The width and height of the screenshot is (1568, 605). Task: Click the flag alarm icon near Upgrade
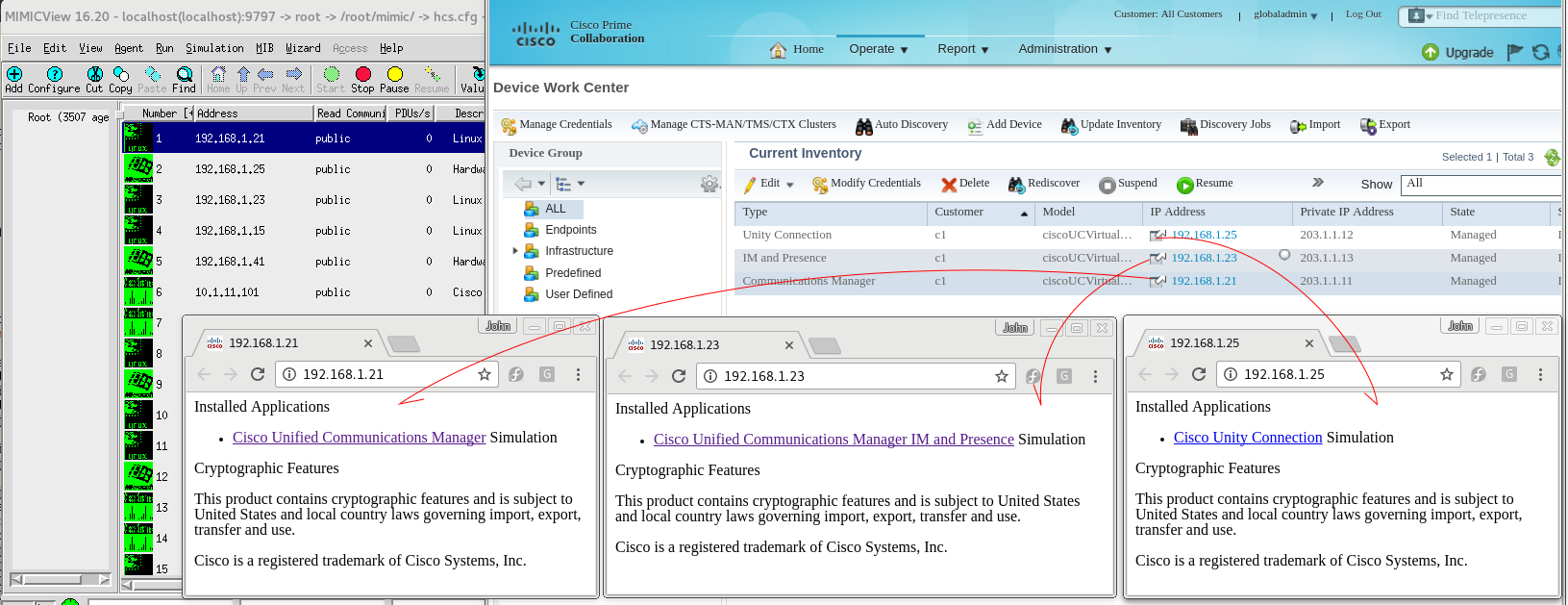tap(1515, 52)
